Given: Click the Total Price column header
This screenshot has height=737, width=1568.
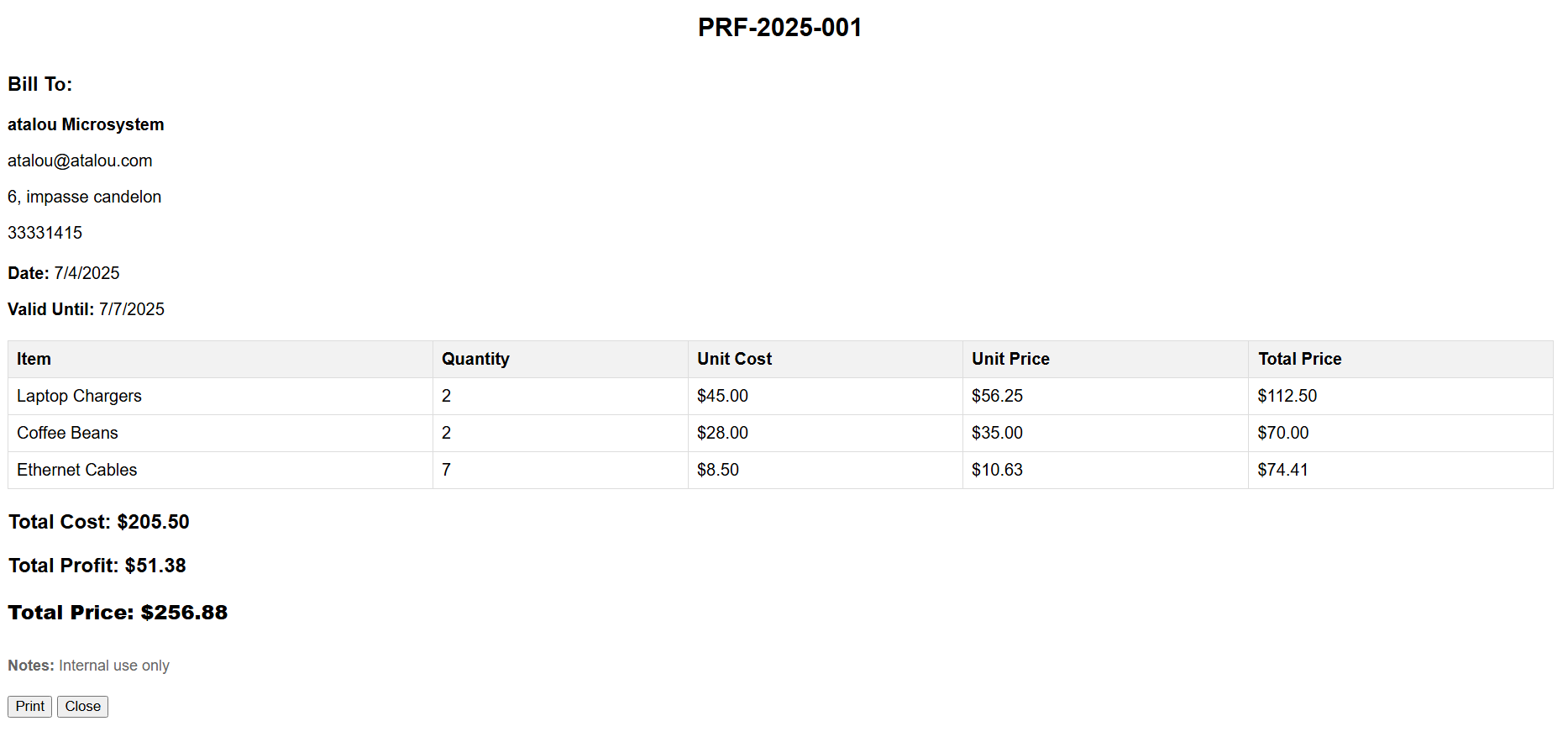Looking at the screenshot, I should pyautogui.click(x=1299, y=359).
